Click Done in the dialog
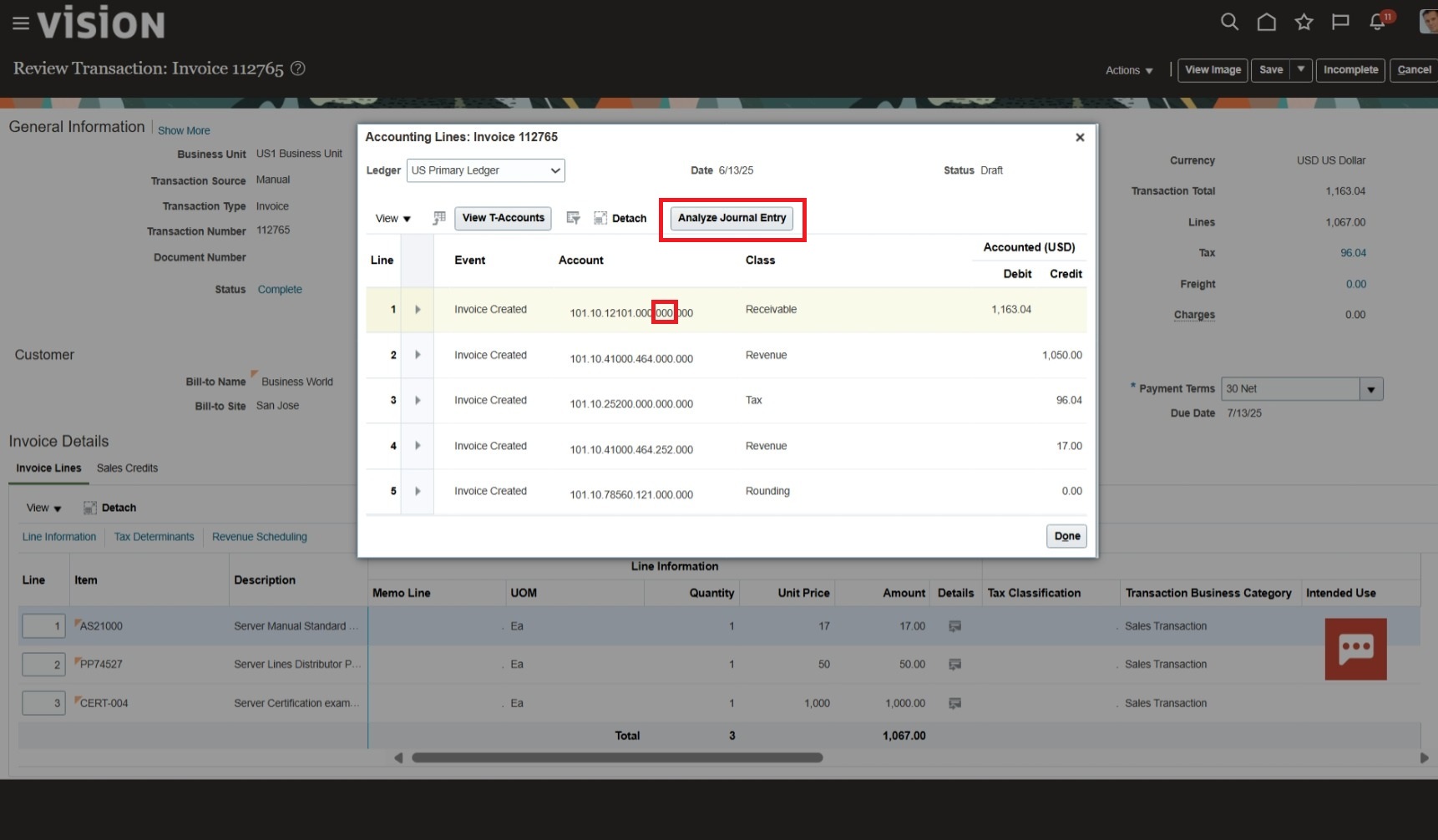This screenshot has width=1438, height=840. point(1066,536)
